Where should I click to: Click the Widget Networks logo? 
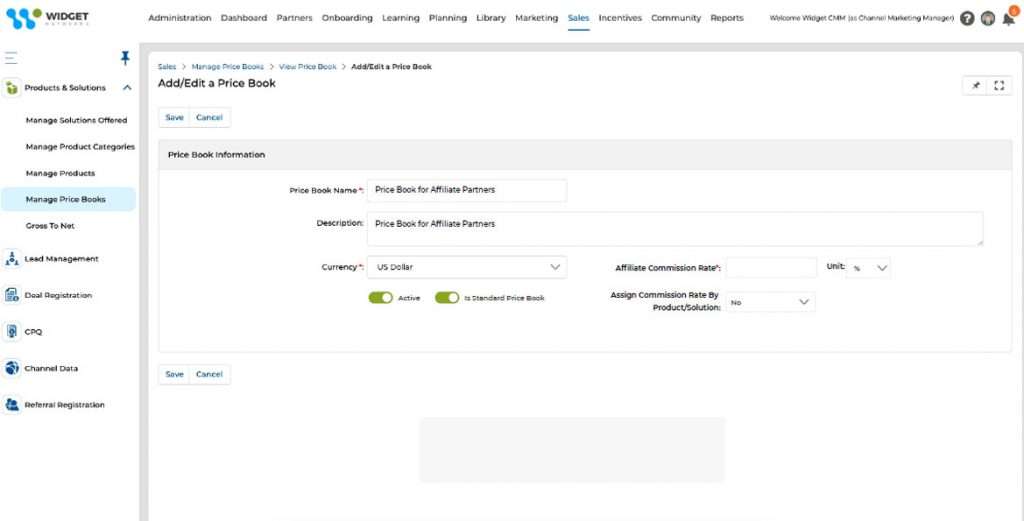click(47, 18)
